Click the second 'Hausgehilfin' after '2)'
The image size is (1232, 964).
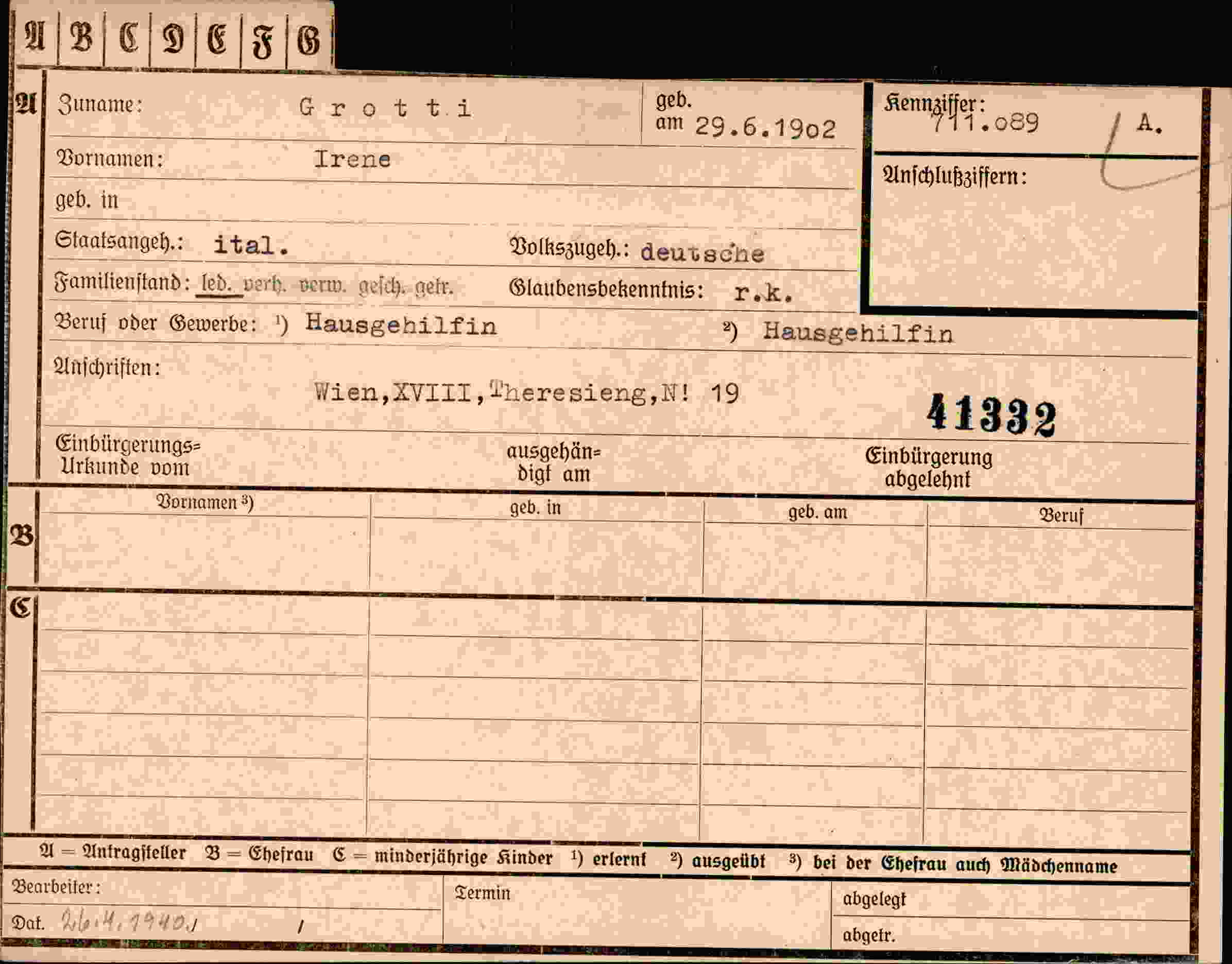(858, 333)
